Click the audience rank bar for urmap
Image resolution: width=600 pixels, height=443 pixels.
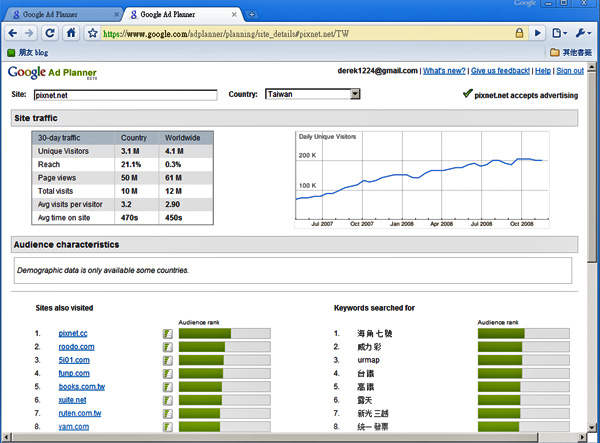[523, 360]
